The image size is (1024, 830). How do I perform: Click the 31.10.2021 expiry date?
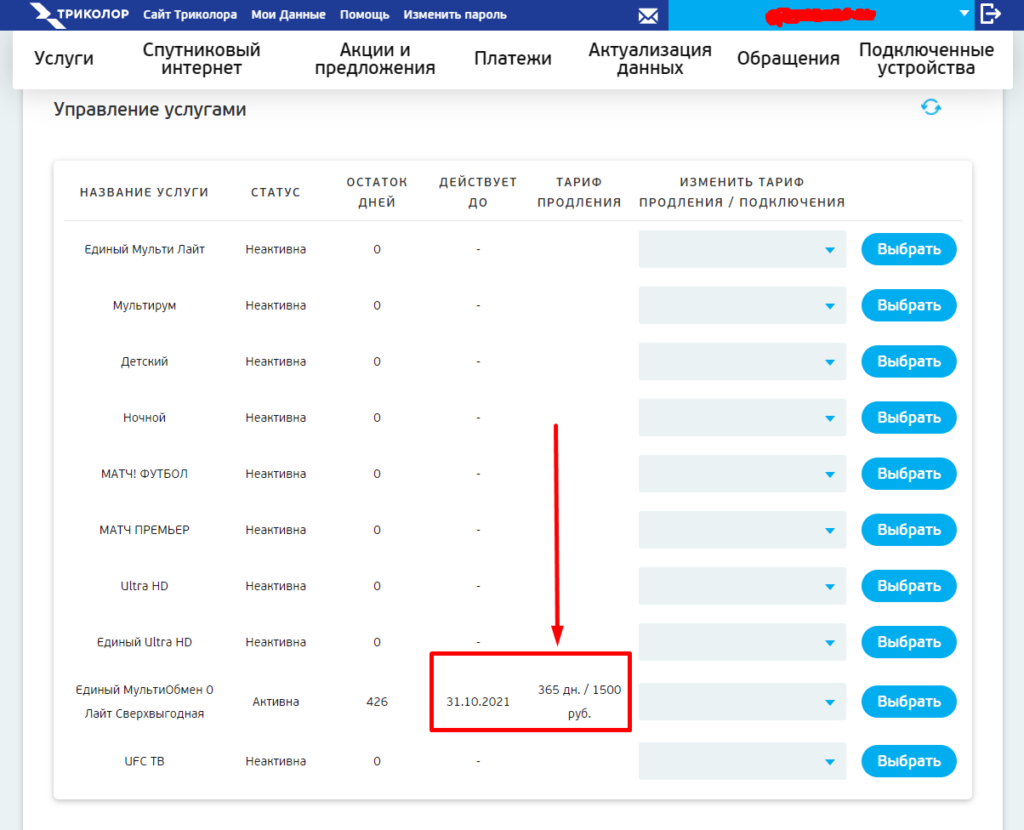point(478,702)
